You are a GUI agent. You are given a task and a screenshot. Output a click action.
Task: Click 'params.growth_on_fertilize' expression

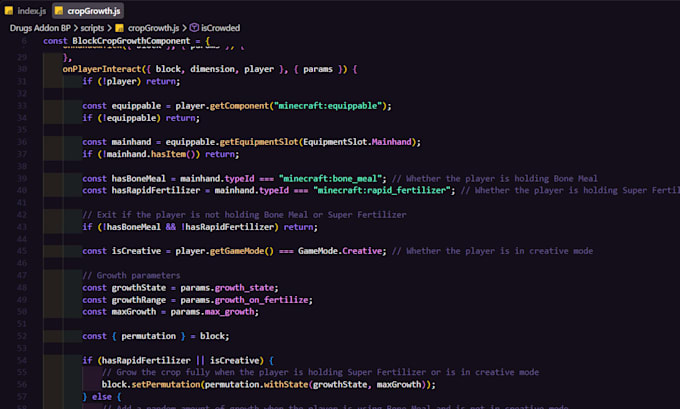(x=244, y=300)
